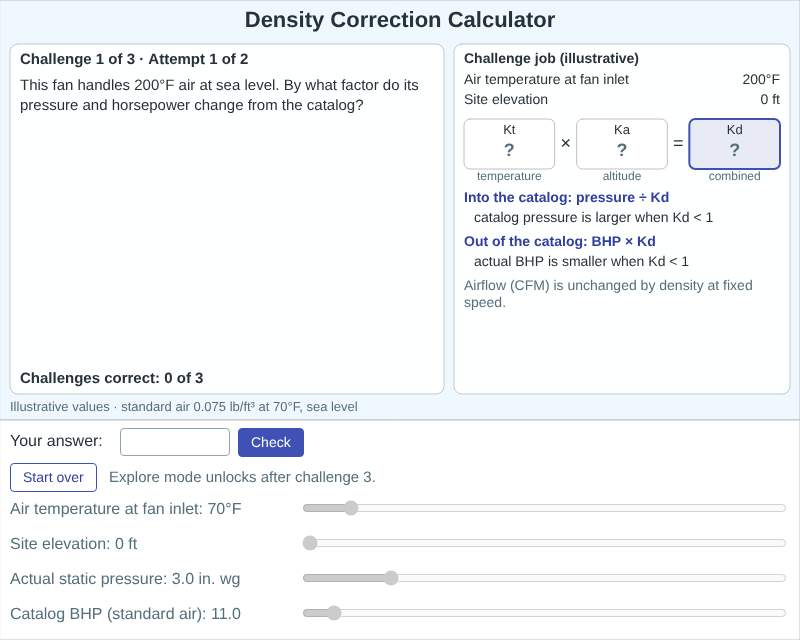Click the 'temperature' caption under Kt

click(x=509, y=176)
